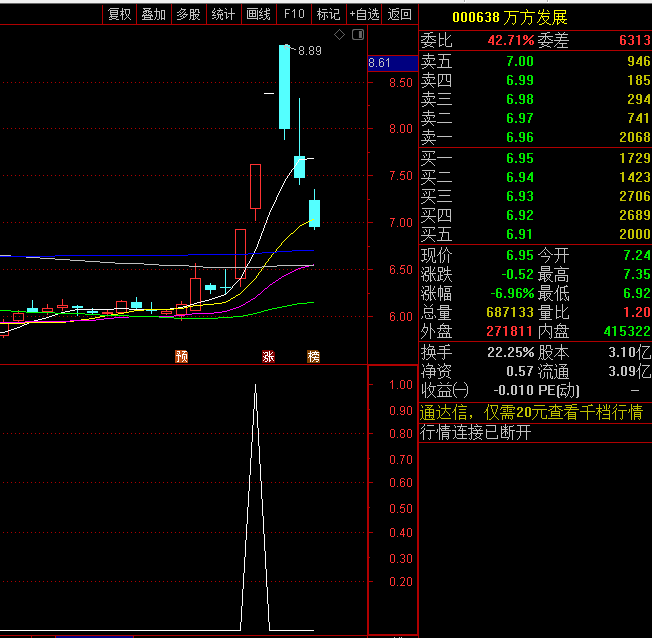Screen dimensions: 652x638
Task: Open the 叠加 overlay option
Action: tap(154, 15)
